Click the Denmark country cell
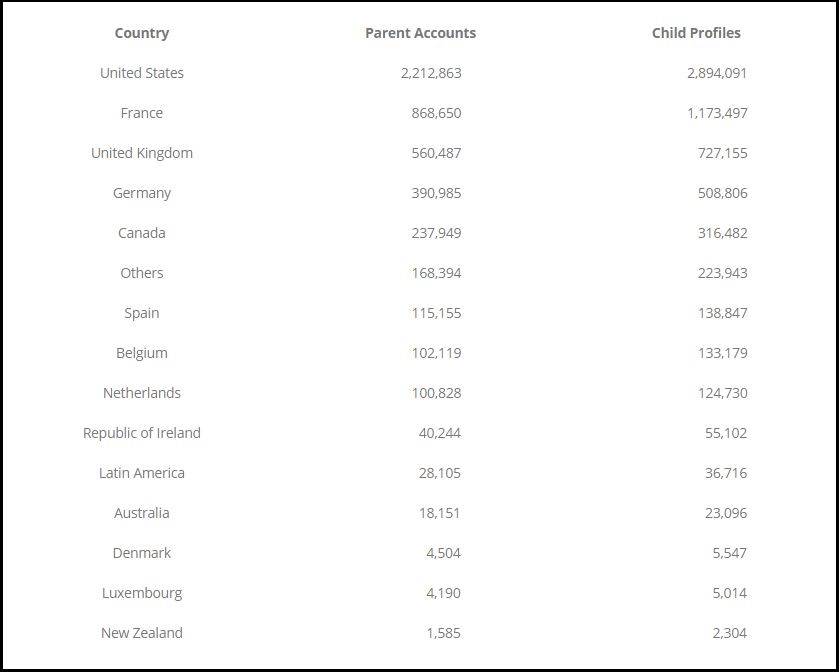This screenshot has height=672, width=839. (142, 553)
